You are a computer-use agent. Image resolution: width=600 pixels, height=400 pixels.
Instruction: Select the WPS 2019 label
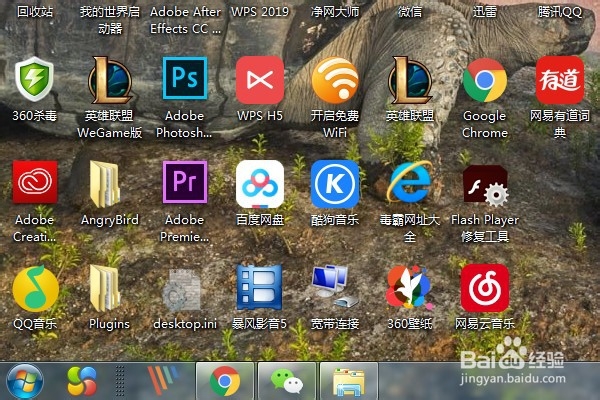point(260,11)
